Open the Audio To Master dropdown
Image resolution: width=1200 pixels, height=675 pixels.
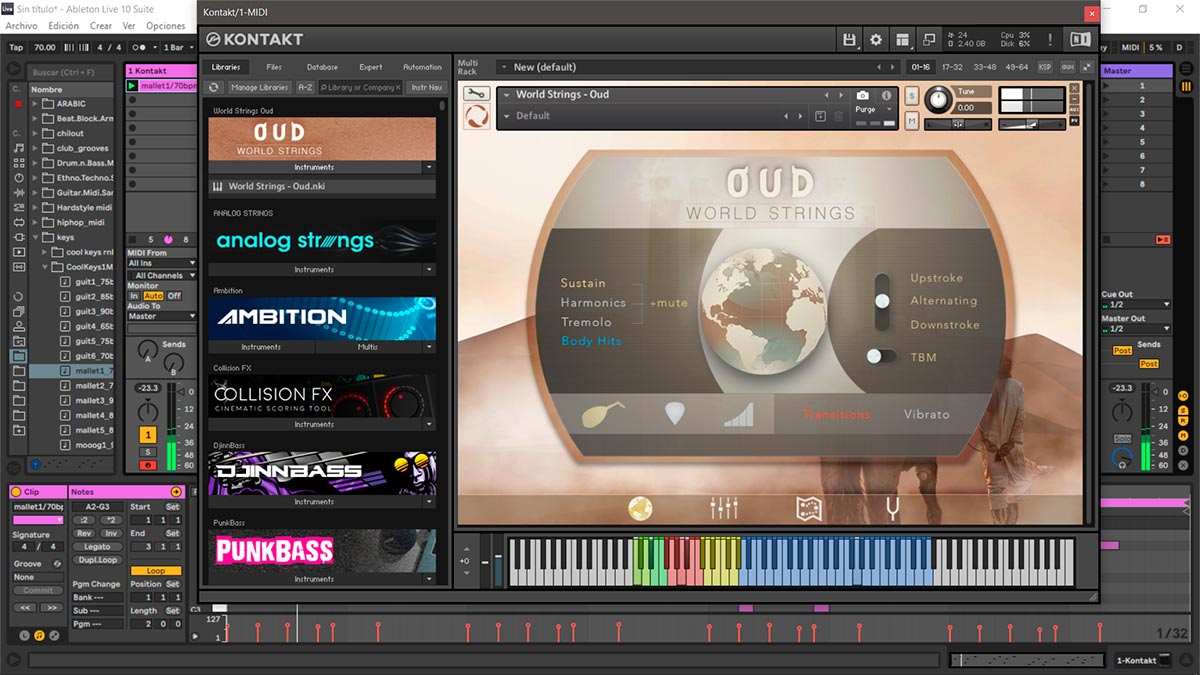tap(162, 316)
